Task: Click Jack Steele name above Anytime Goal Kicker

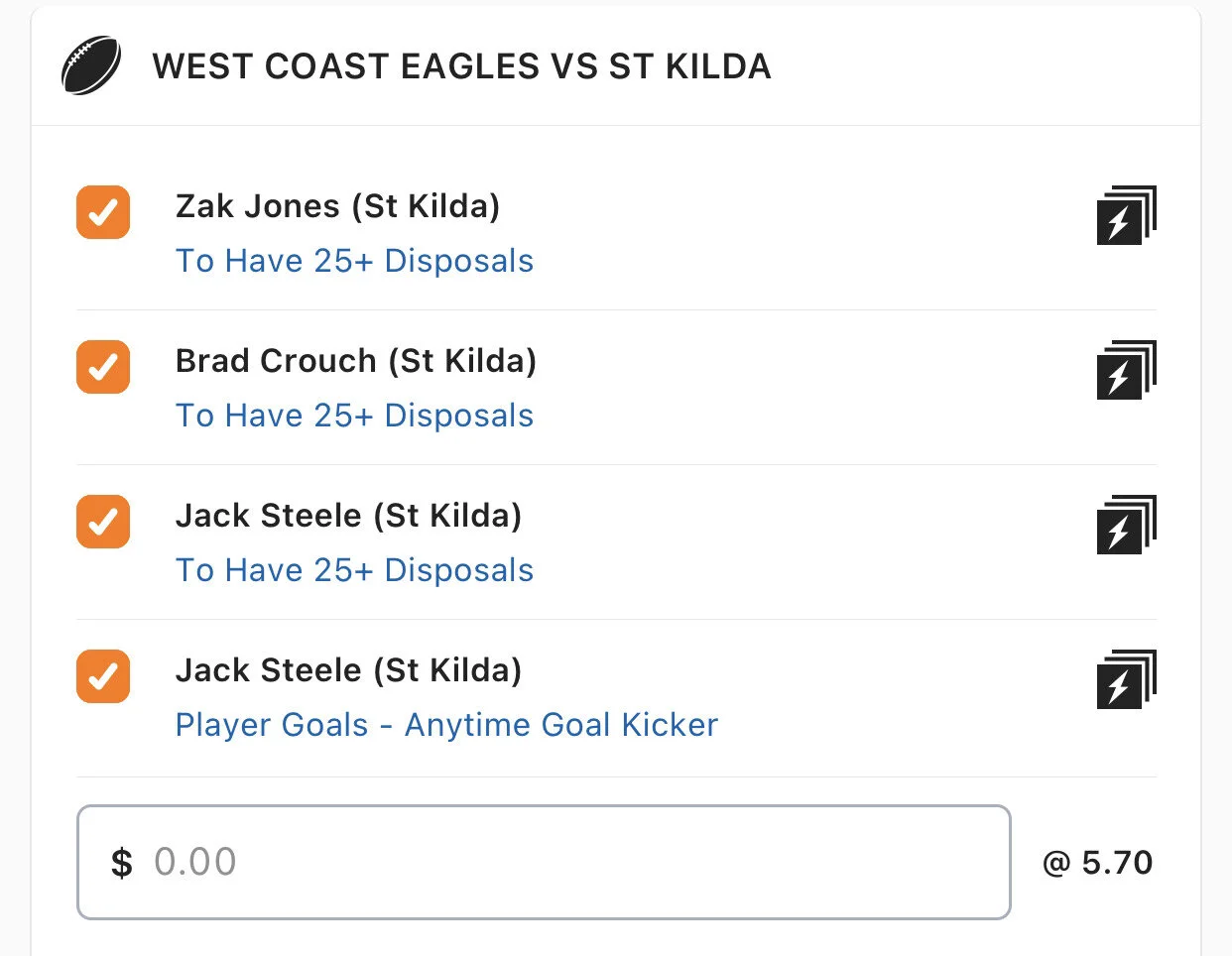Action: click(x=348, y=670)
